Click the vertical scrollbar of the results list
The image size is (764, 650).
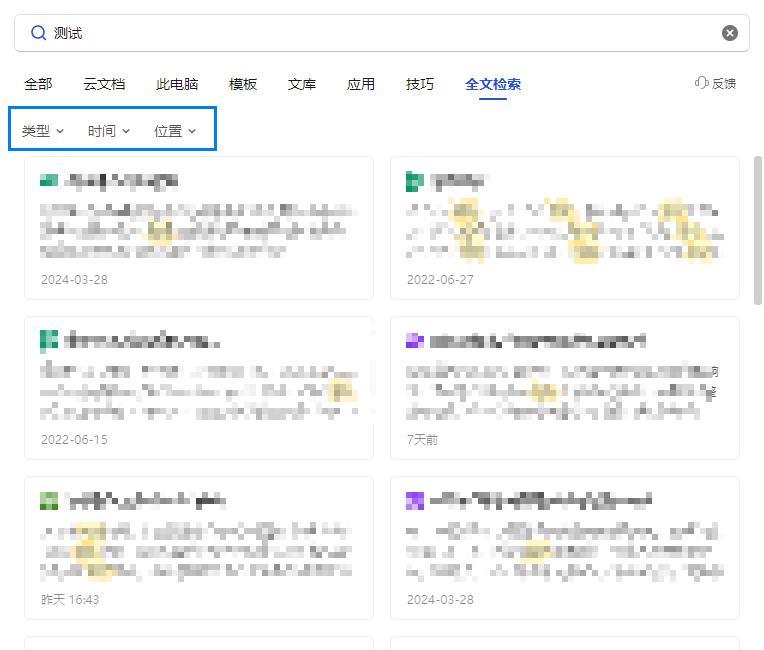click(x=757, y=230)
